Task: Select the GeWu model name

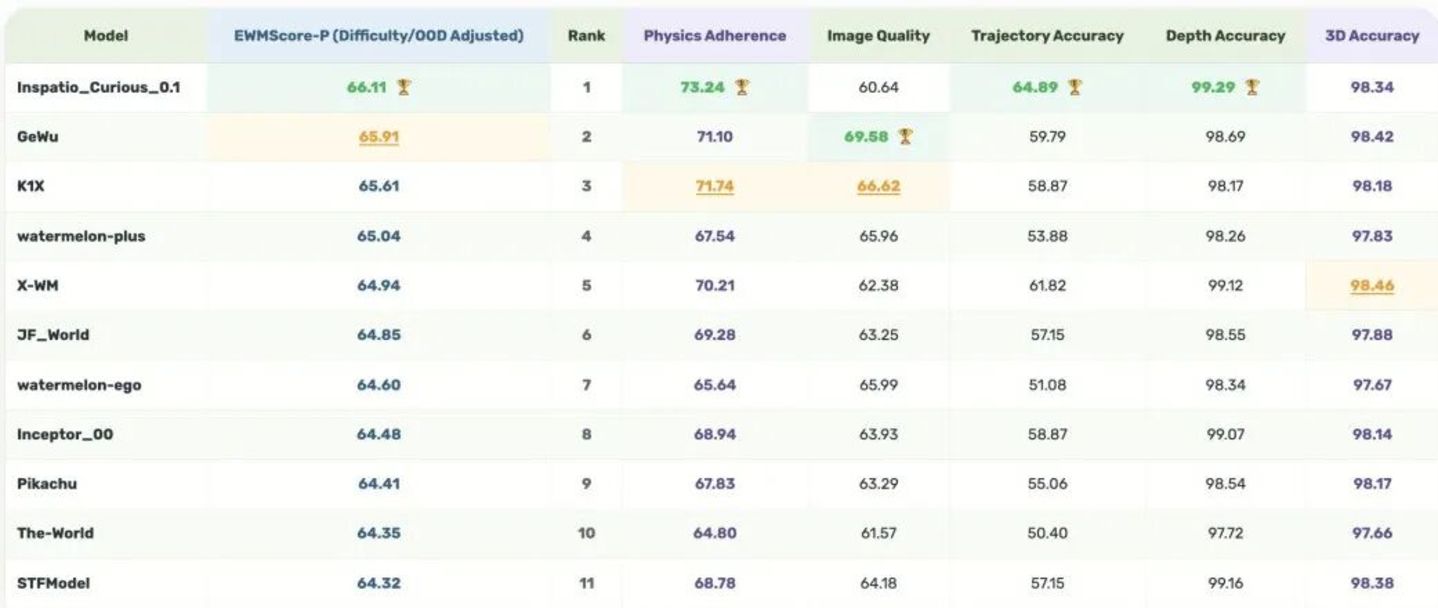Action: [x=38, y=137]
